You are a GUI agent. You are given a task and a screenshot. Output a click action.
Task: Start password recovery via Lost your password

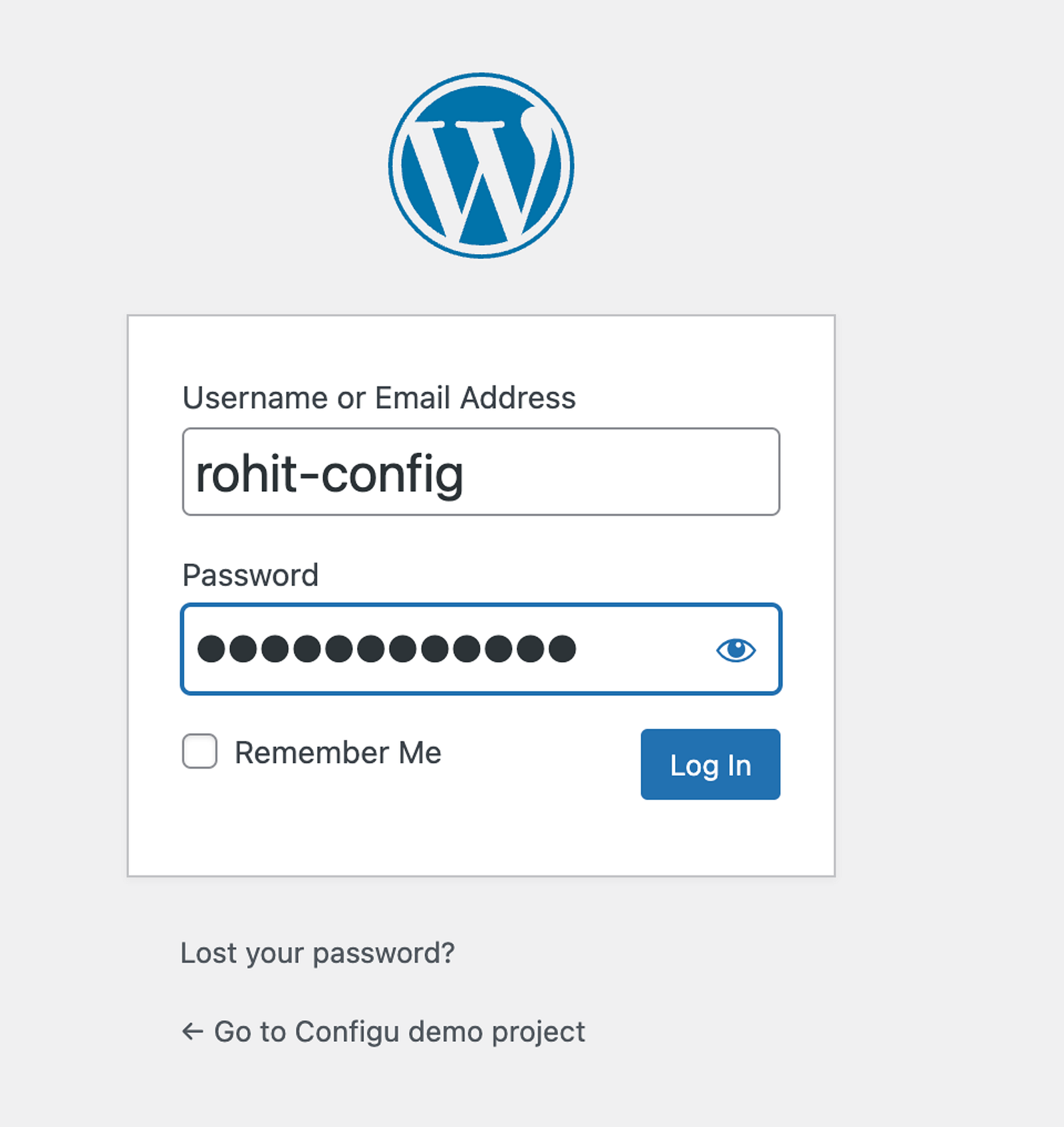318,953
